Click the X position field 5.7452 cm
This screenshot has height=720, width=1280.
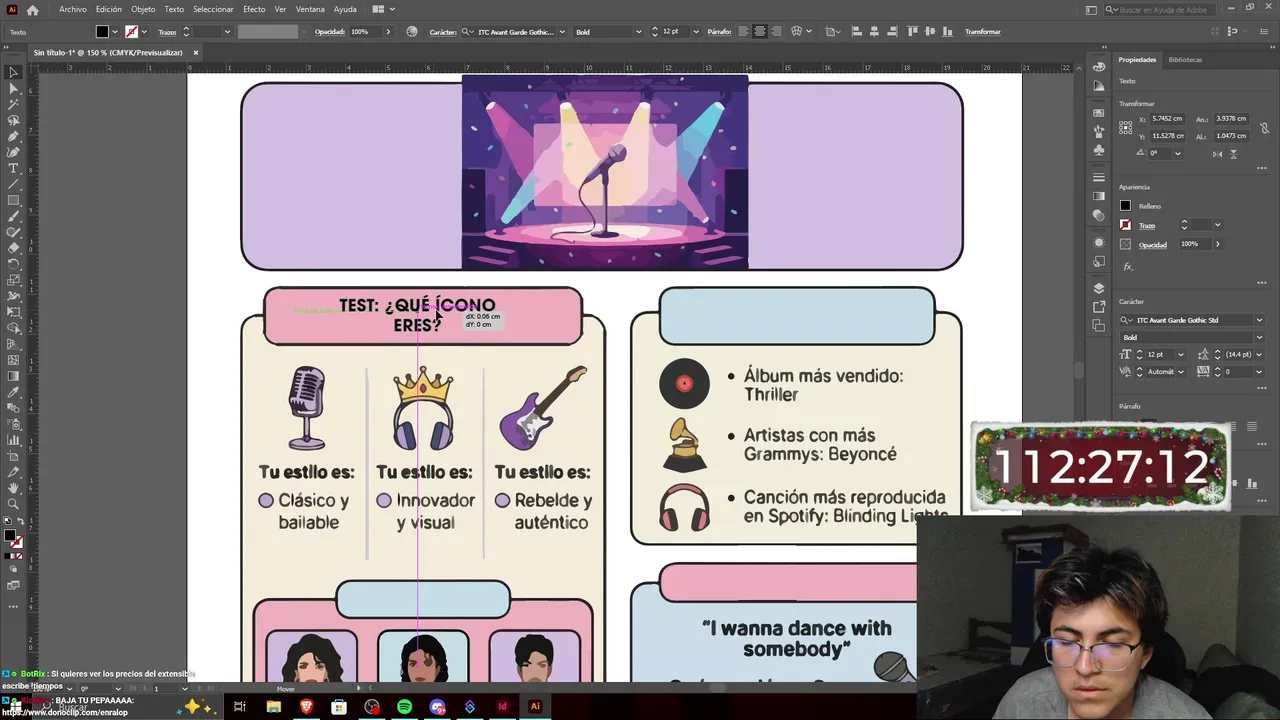coord(1167,118)
